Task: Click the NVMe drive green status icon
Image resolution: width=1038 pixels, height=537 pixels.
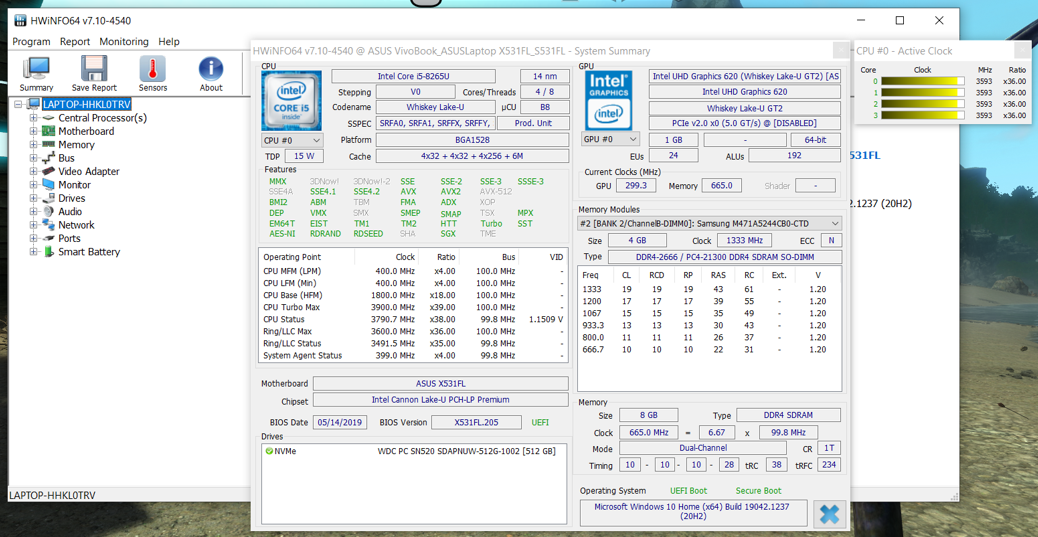Action: [x=269, y=451]
